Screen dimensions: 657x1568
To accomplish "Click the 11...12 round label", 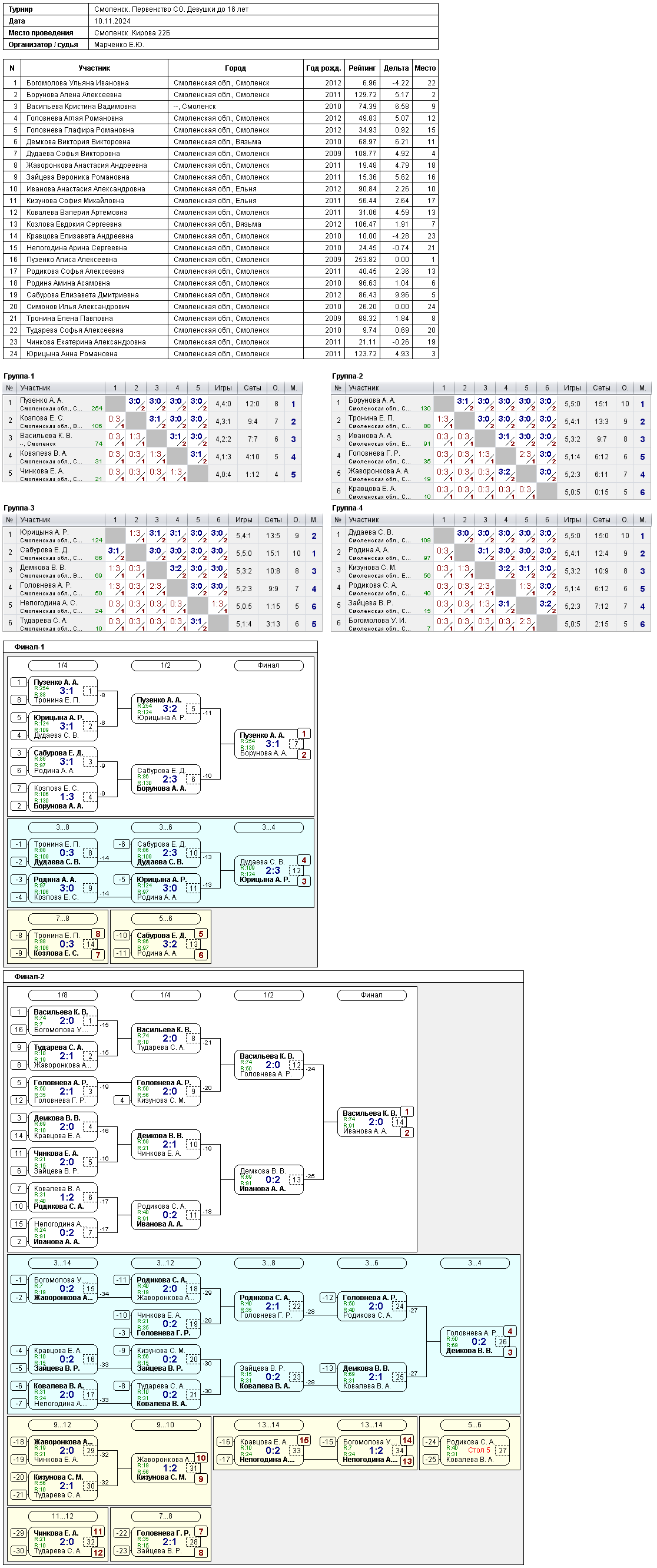I will point(62,1516).
